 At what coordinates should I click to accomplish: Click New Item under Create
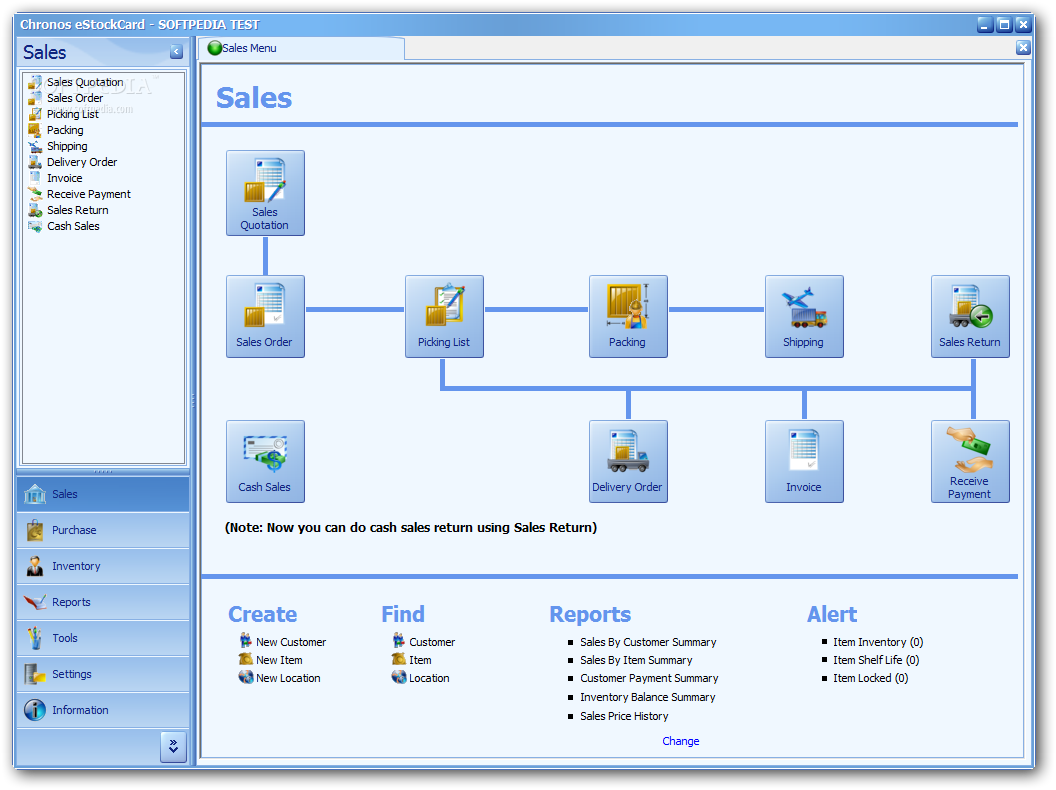coord(279,661)
